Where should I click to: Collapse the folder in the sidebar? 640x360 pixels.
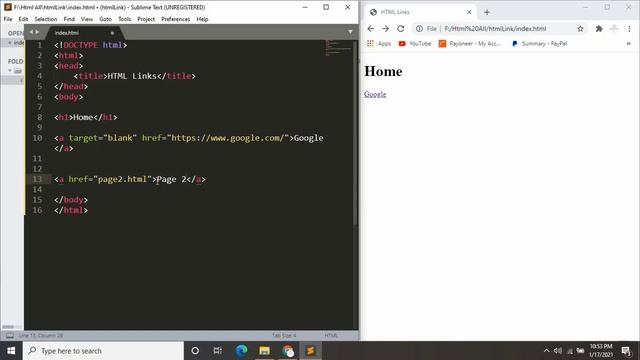click(x=10, y=71)
